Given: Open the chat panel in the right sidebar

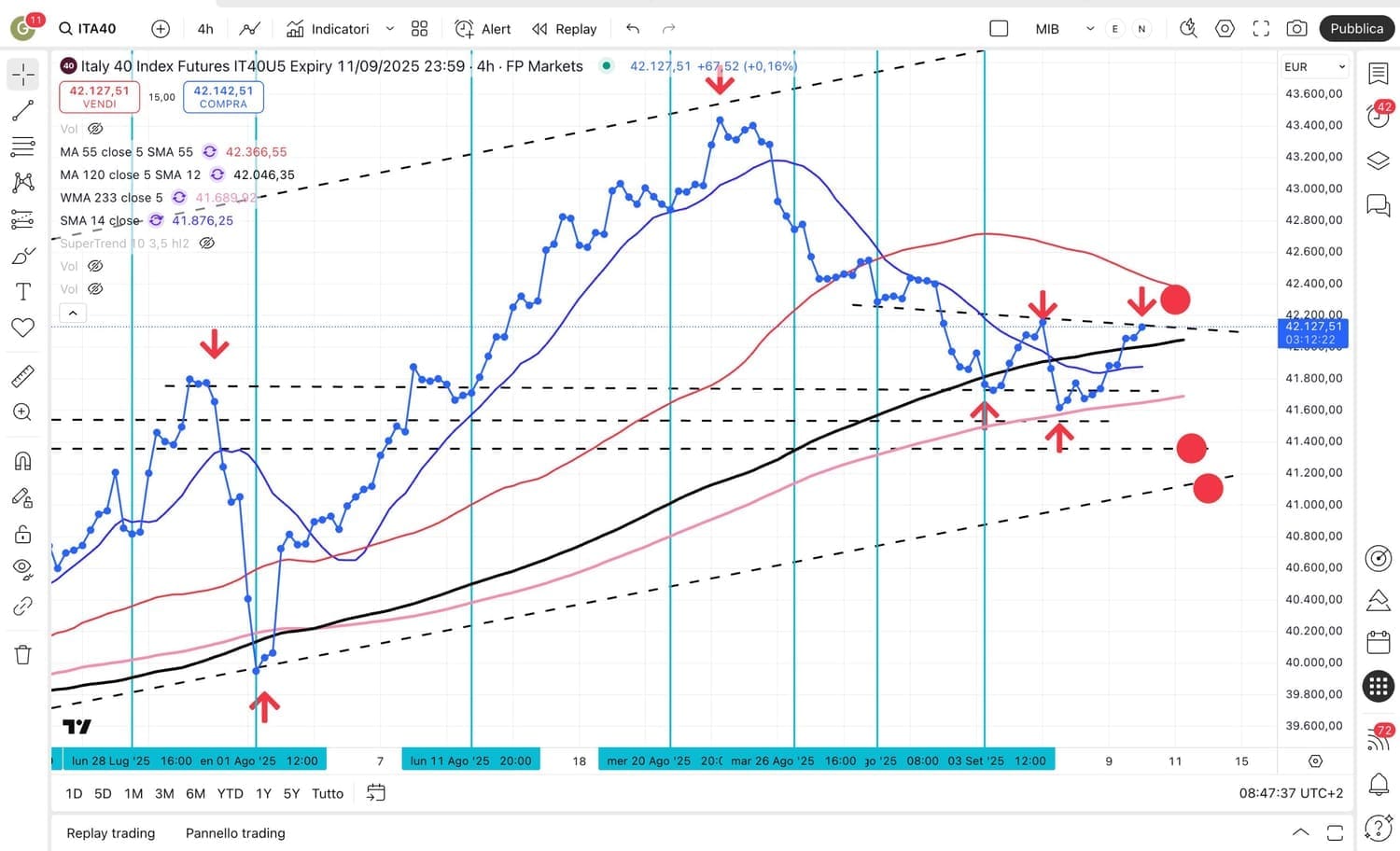Looking at the screenshot, I should pos(1379,204).
